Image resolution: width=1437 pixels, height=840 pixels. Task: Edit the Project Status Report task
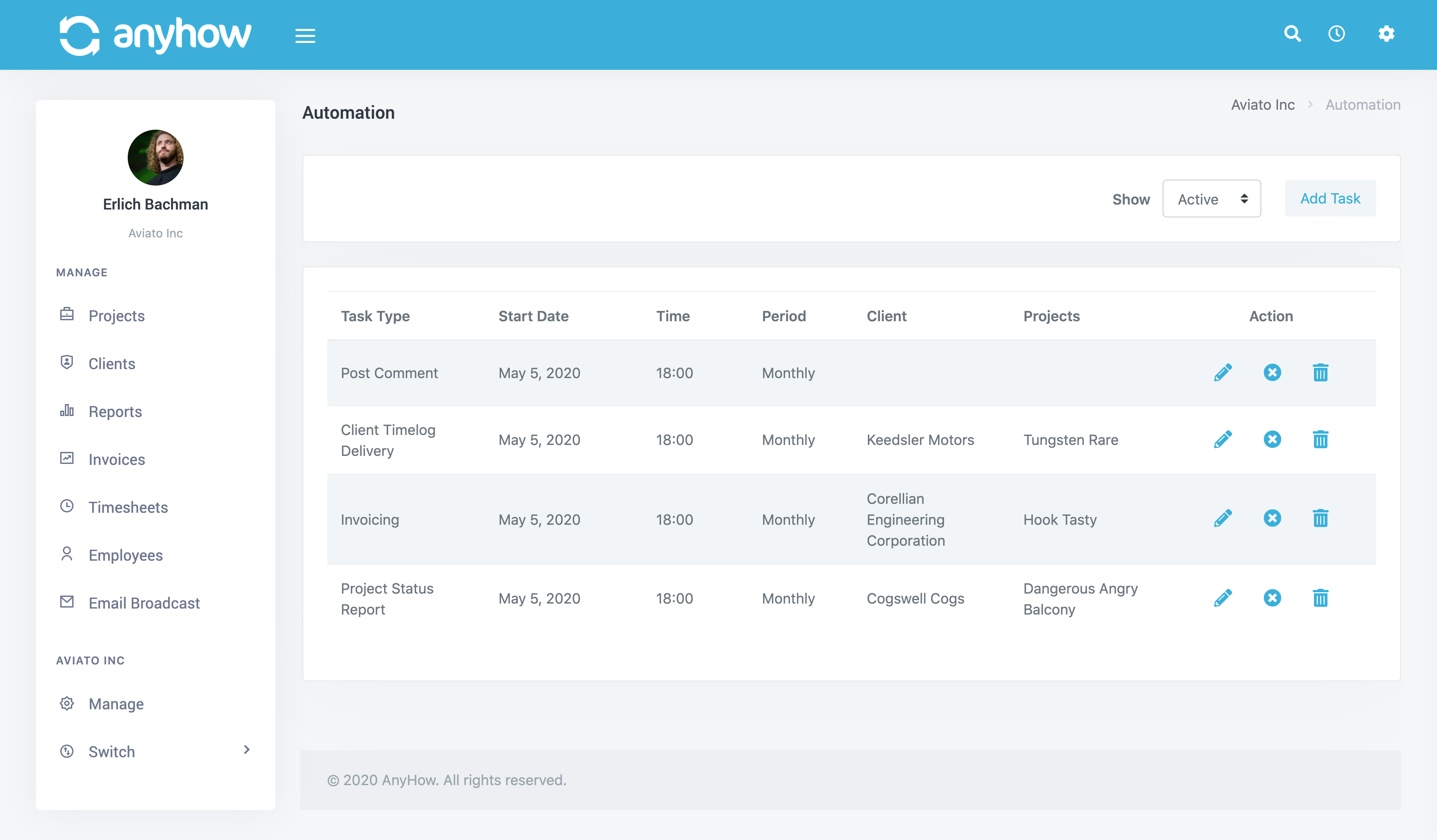[x=1222, y=598]
